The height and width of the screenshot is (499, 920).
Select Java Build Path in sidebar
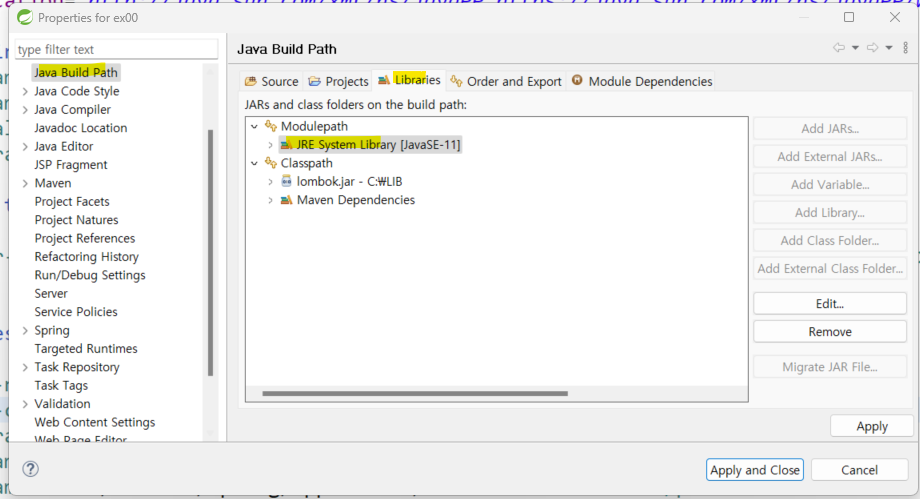pos(76,72)
